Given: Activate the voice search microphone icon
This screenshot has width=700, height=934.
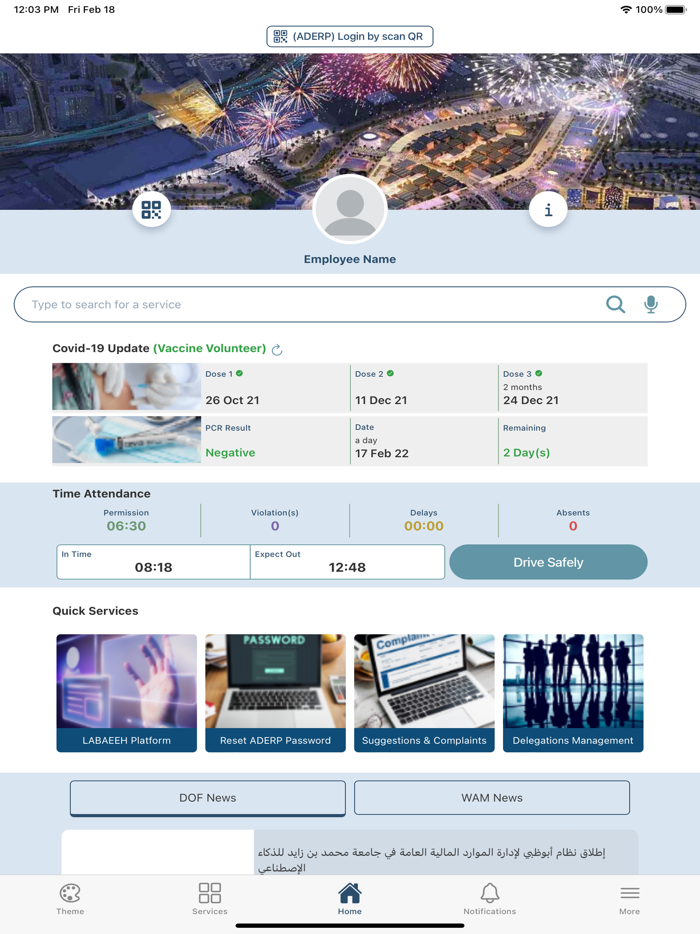Looking at the screenshot, I should click(x=651, y=304).
